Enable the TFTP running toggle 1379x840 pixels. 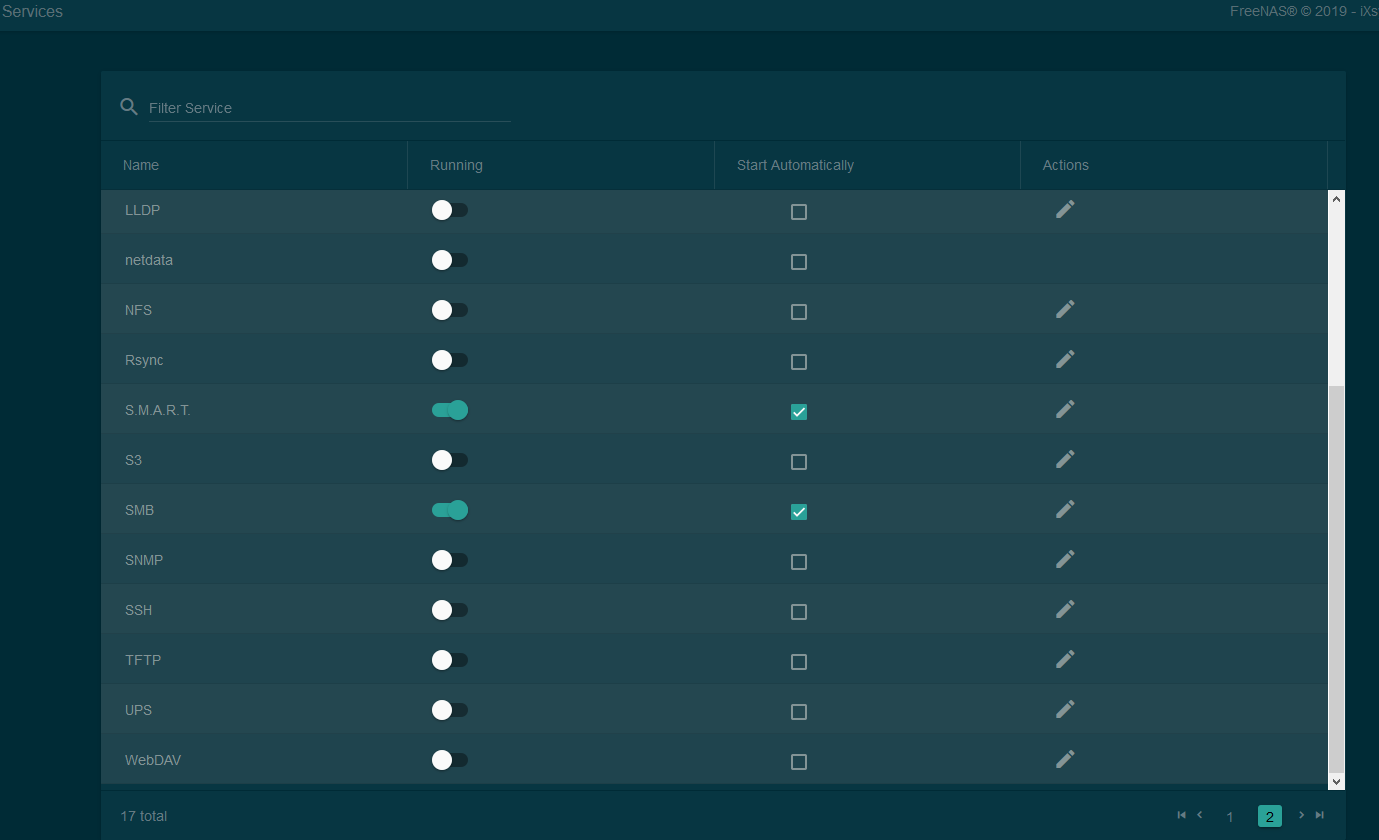pos(450,660)
